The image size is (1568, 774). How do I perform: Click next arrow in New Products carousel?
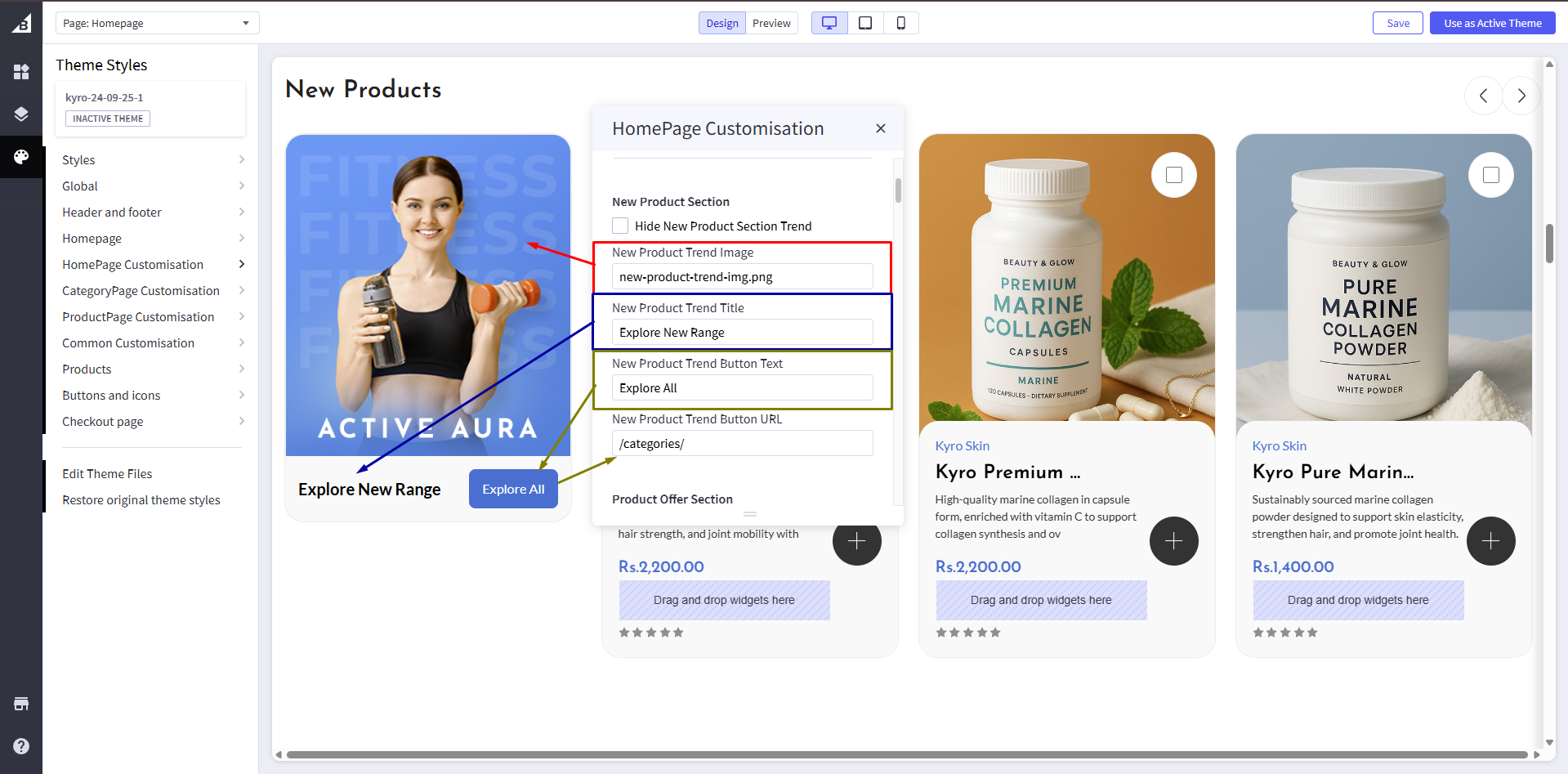pos(1521,96)
